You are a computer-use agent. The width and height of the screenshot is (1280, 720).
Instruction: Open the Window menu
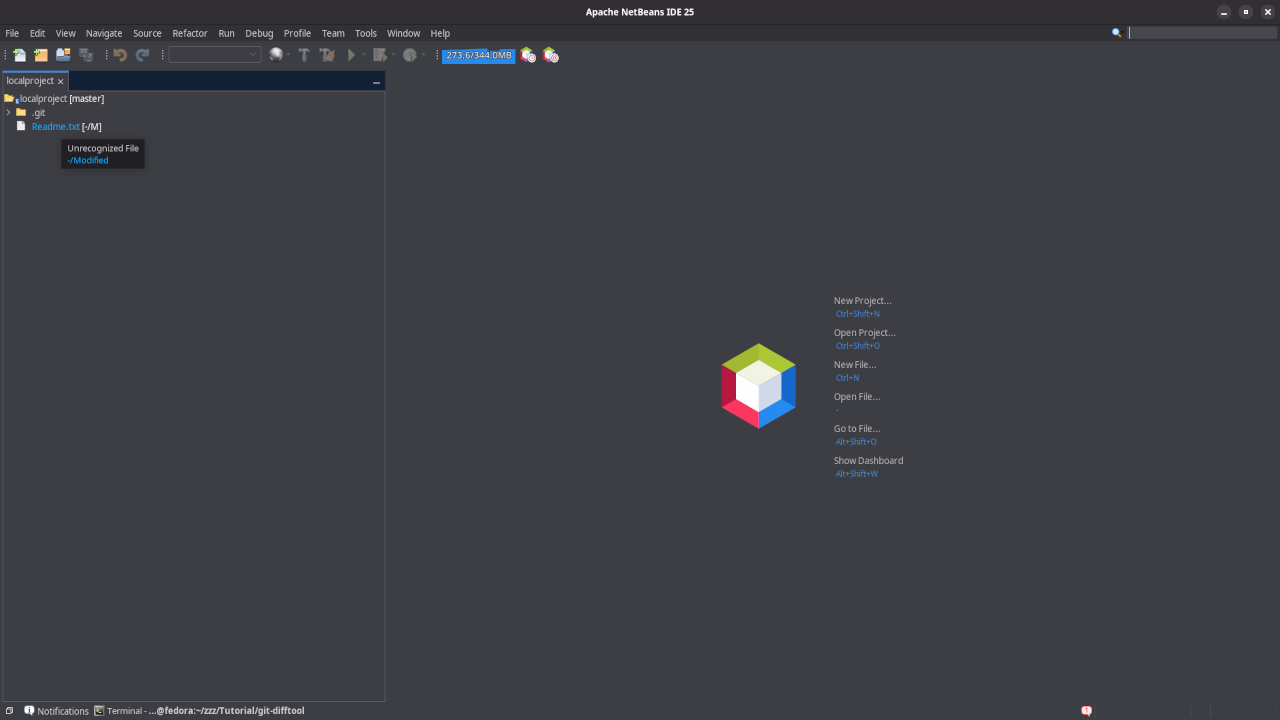coord(404,33)
